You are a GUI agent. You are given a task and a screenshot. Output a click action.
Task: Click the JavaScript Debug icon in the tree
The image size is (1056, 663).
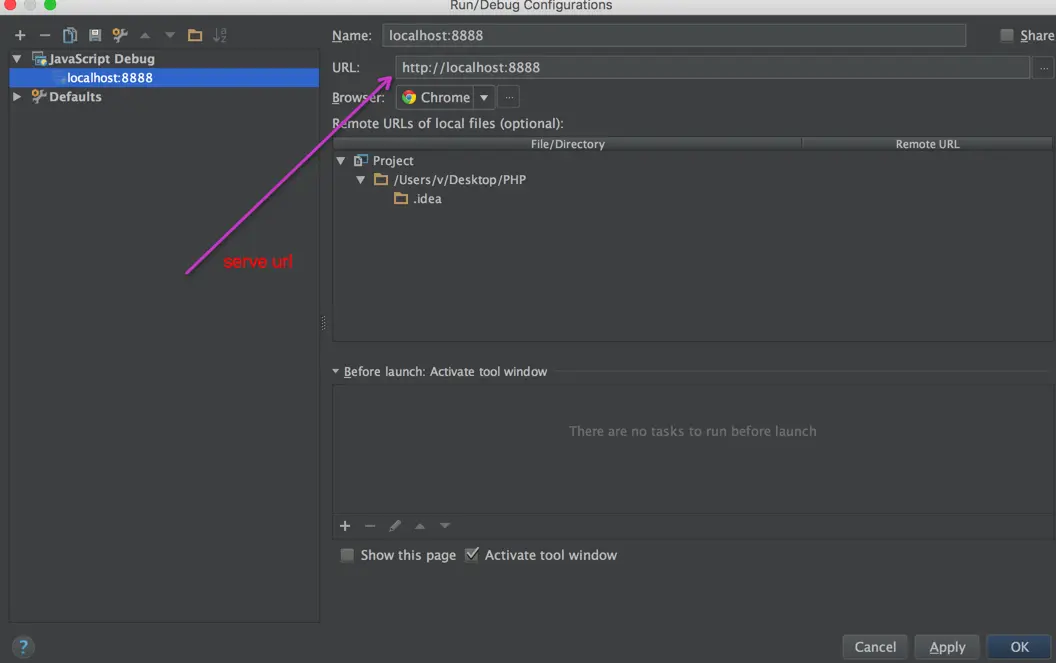click(39, 59)
